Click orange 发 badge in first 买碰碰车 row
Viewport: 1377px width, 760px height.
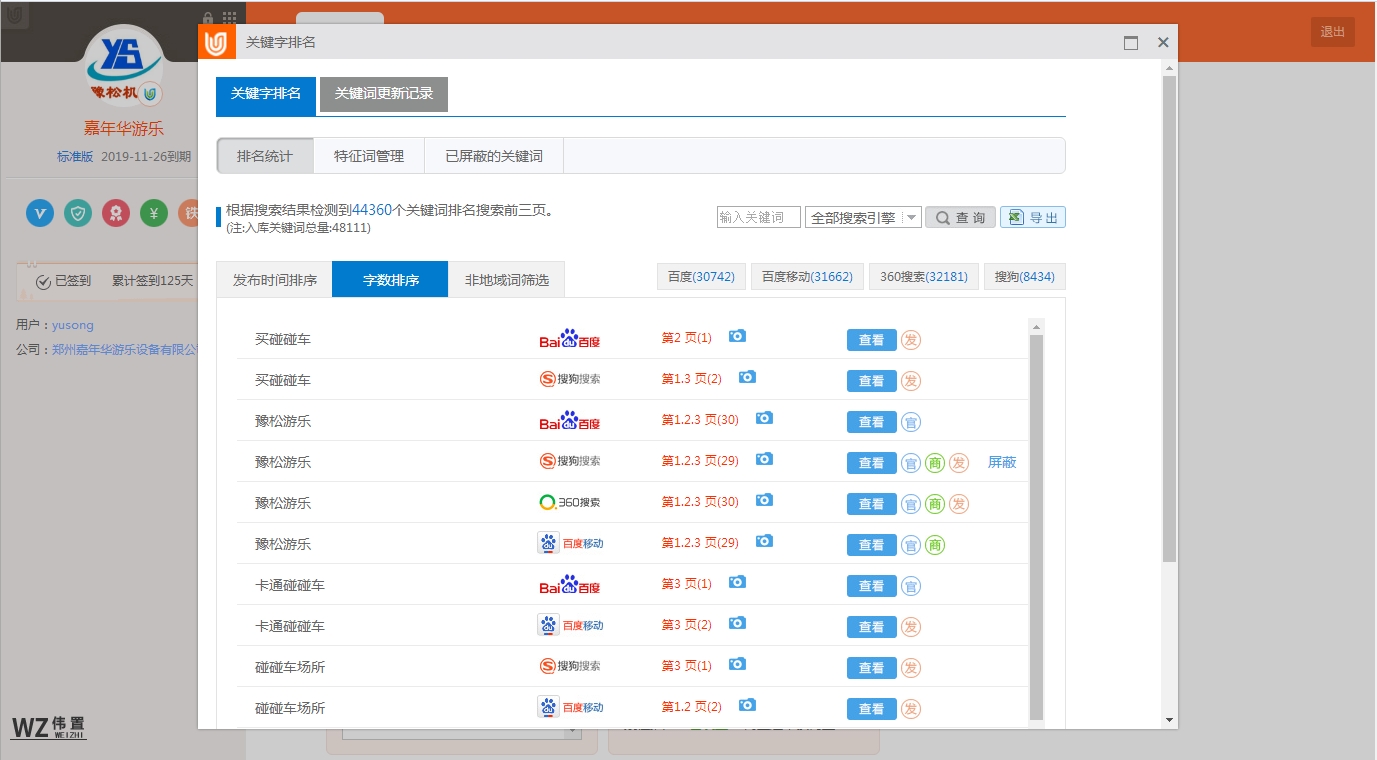click(x=911, y=340)
